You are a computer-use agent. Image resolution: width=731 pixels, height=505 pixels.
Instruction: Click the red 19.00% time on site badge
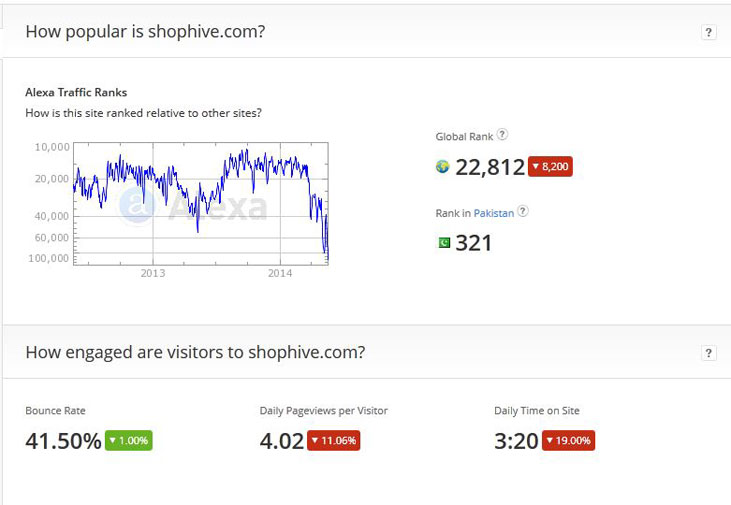click(568, 440)
